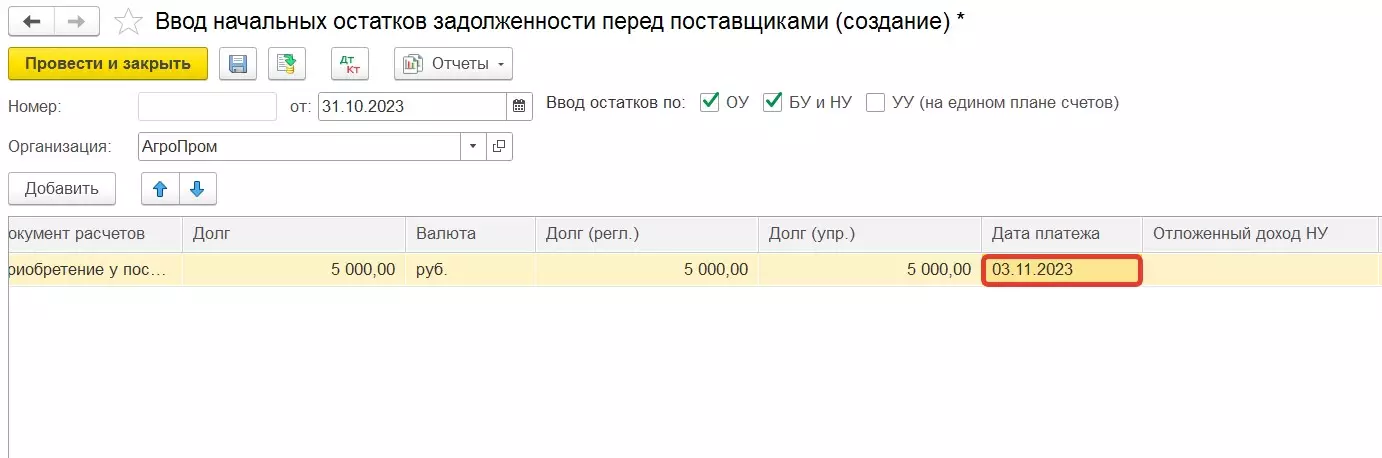Image resolution: width=1382 pixels, height=458 pixels.
Task: Add document to favorites with star
Action: click(128, 21)
